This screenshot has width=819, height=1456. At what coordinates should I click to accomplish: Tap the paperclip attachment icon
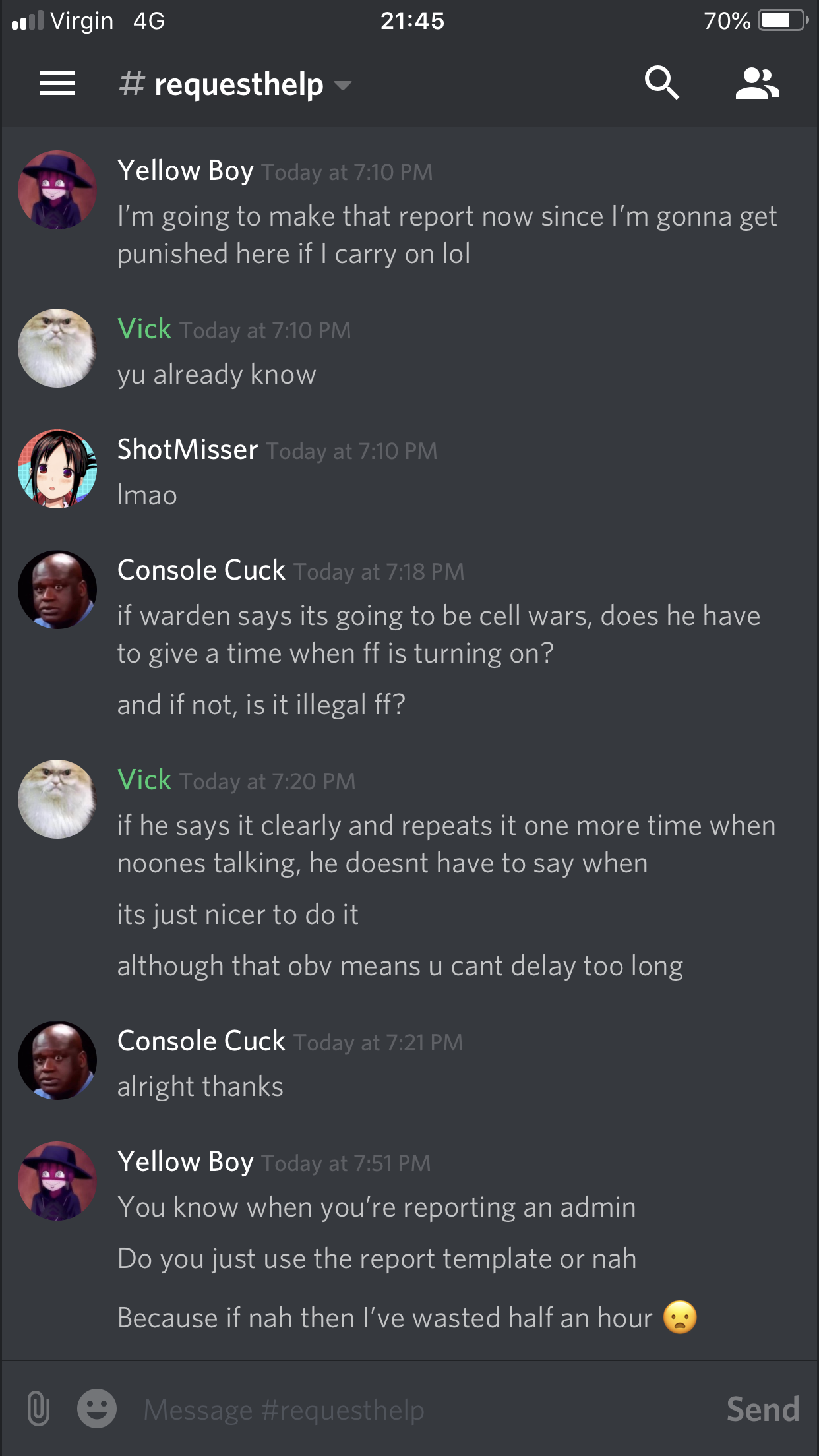pos(38,1409)
